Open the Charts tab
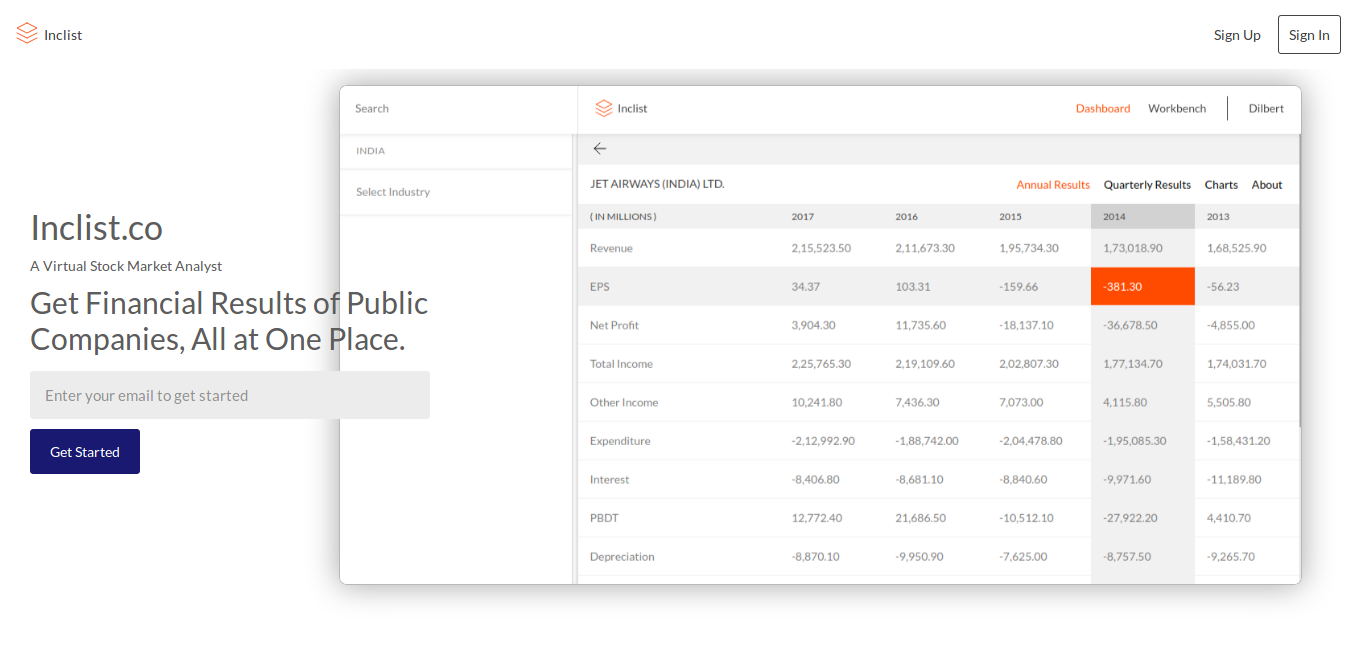The image size is (1366, 670). point(1221,185)
